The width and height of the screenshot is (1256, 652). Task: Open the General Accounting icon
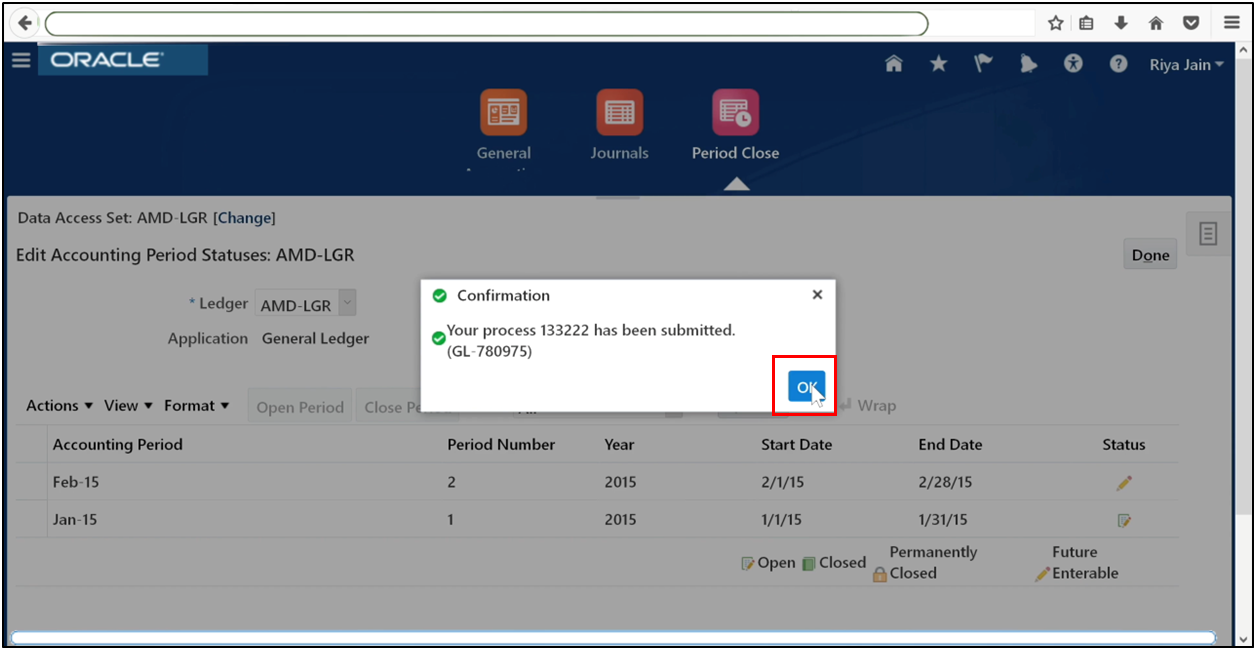pos(503,111)
